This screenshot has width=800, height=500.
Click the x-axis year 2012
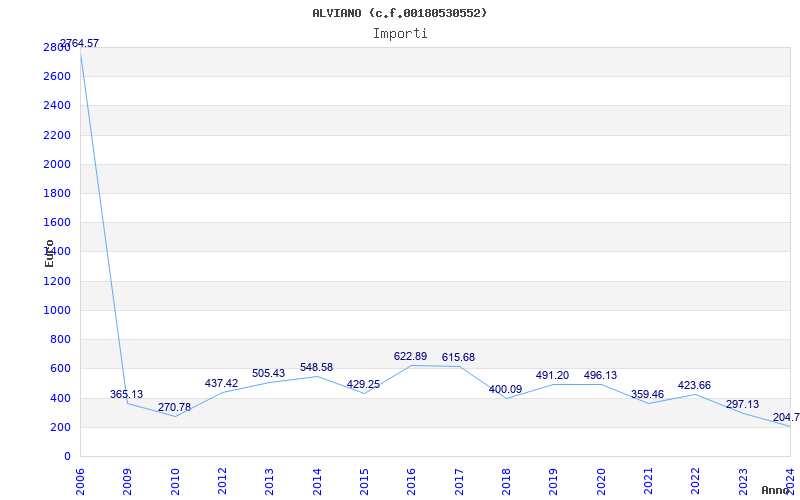pos(222,481)
